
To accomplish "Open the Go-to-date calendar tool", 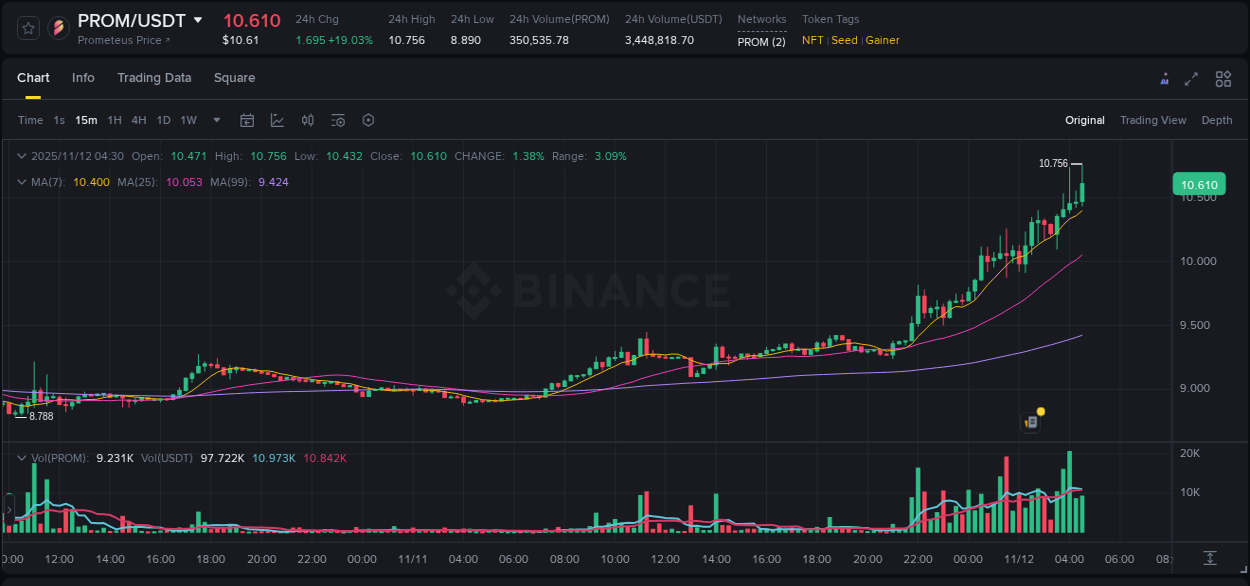I will click(247, 120).
